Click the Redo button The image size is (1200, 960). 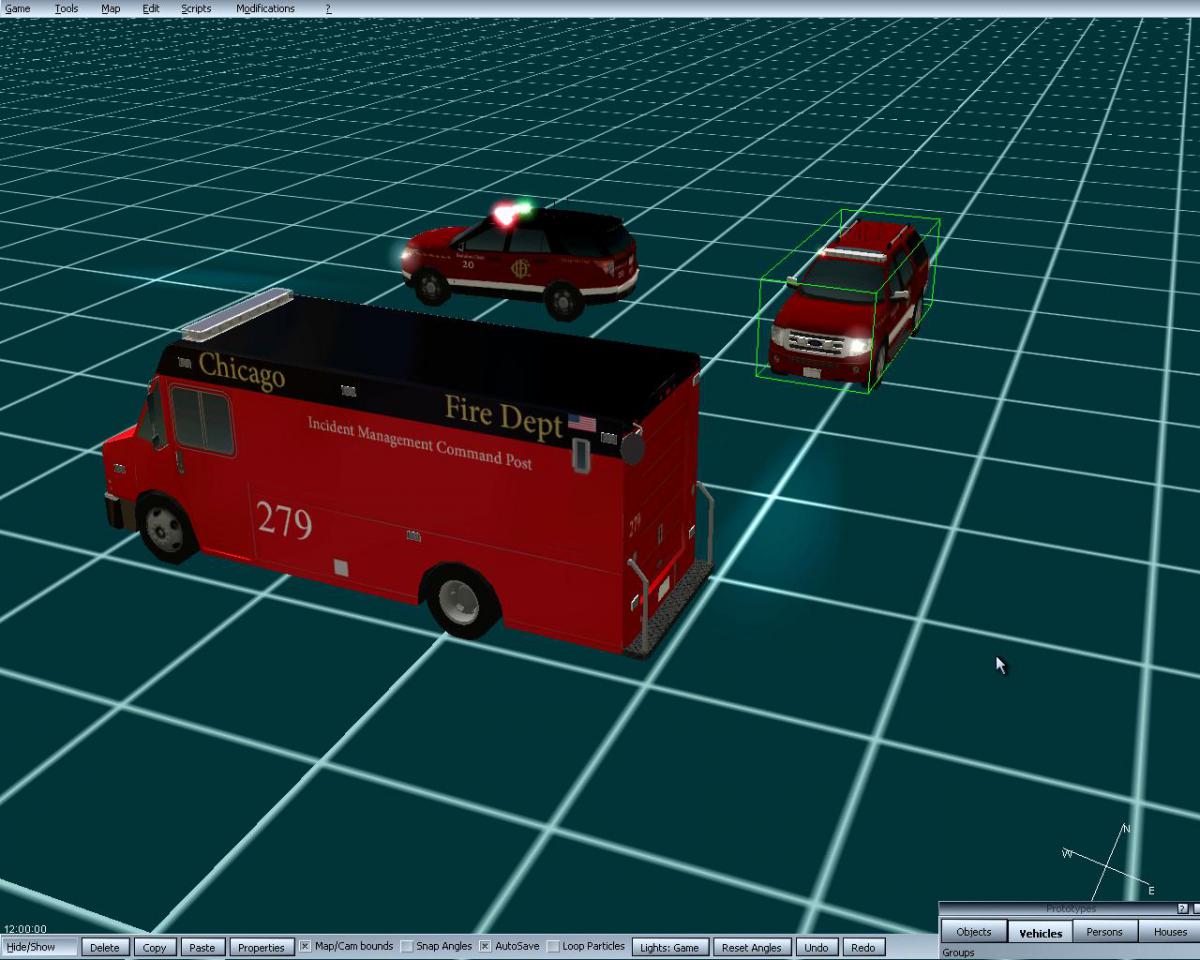tap(863, 947)
